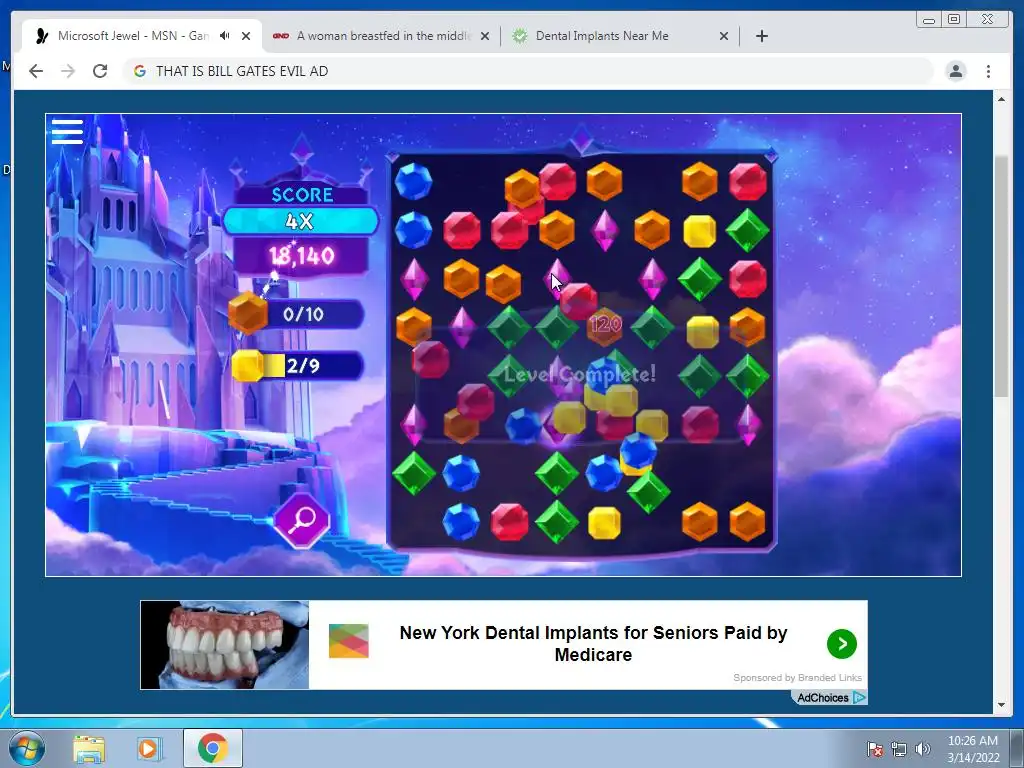Viewport: 1024px width, 768px height.
Task: Click Sponsored by Branded Links text
Action: pyautogui.click(x=797, y=677)
